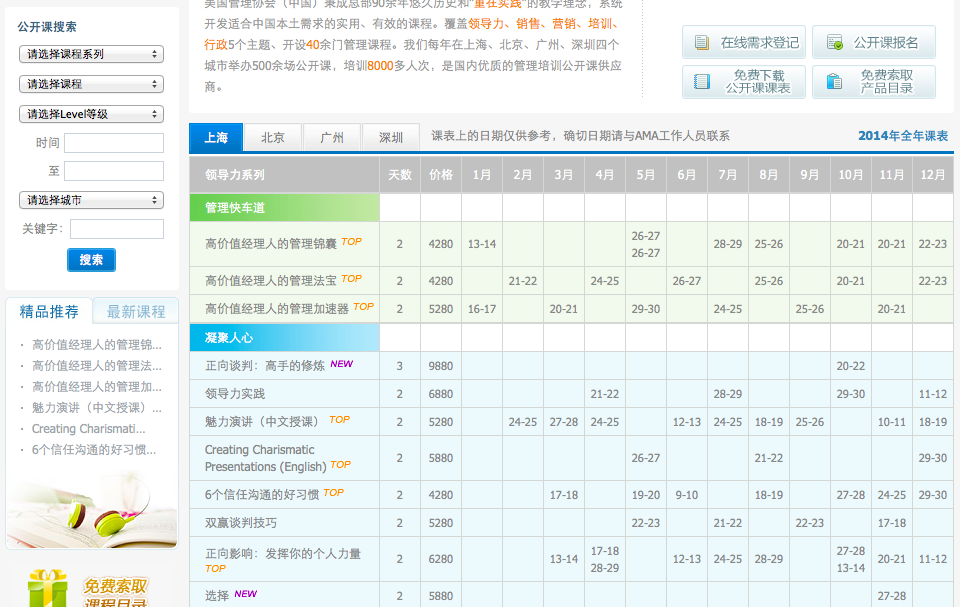The height and width of the screenshot is (607, 962).
Task: Click the 时间 start date field
Action: tap(113, 143)
